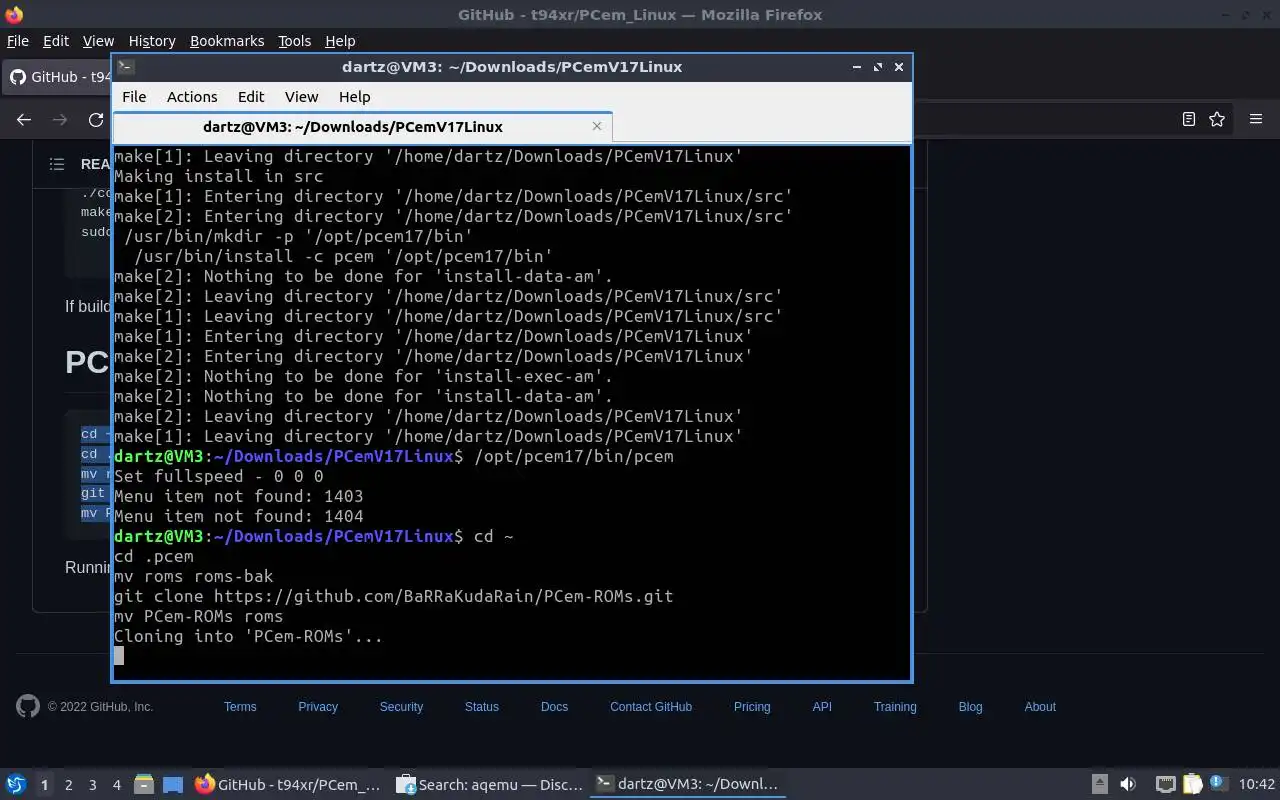Click 'mv roms roms-bak' terminal line
This screenshot has width=1280, height=800.
pyautogui.click(x=193, y=576)
